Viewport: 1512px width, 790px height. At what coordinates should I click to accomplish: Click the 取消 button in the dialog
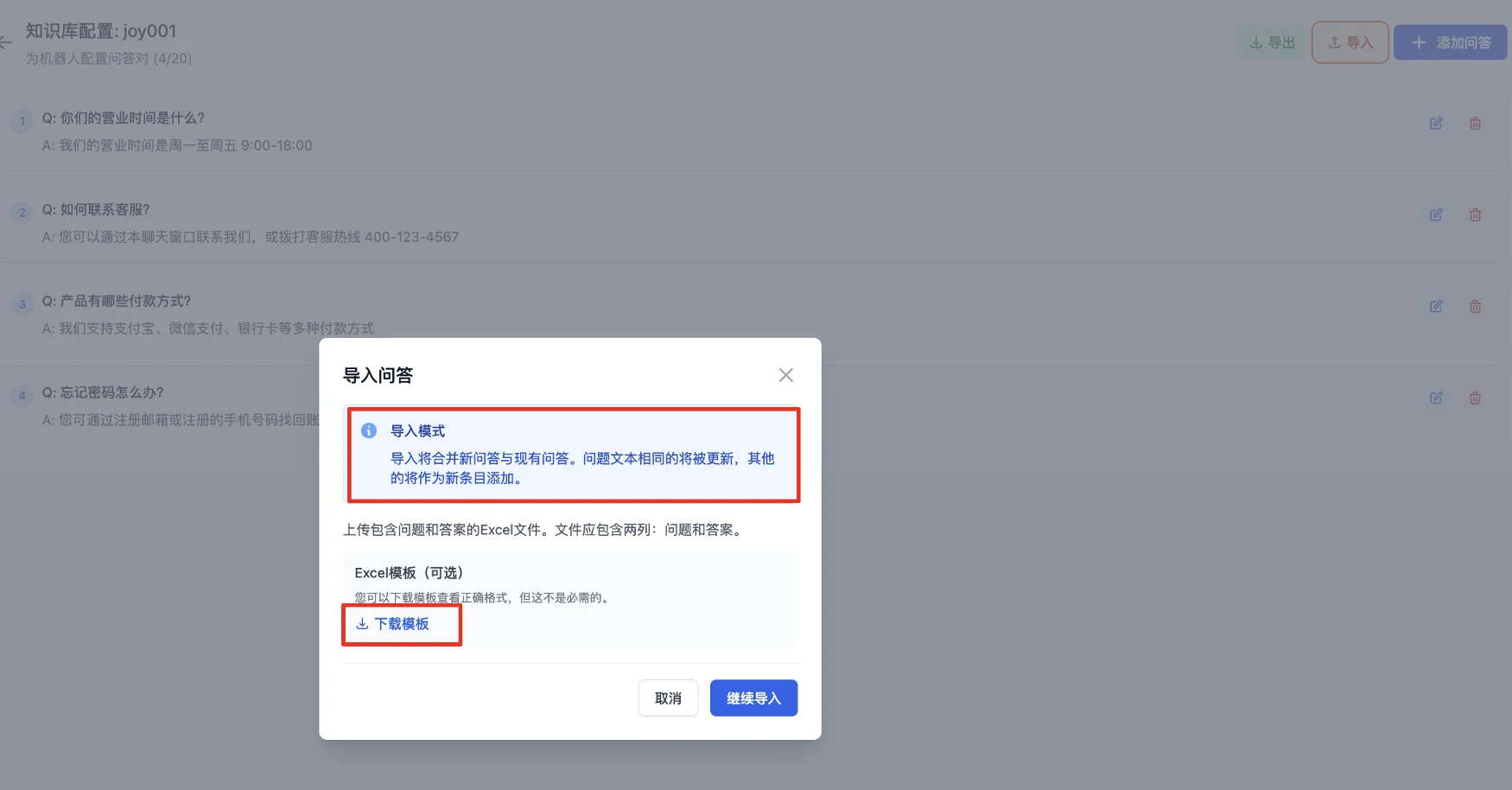[667, 698]
